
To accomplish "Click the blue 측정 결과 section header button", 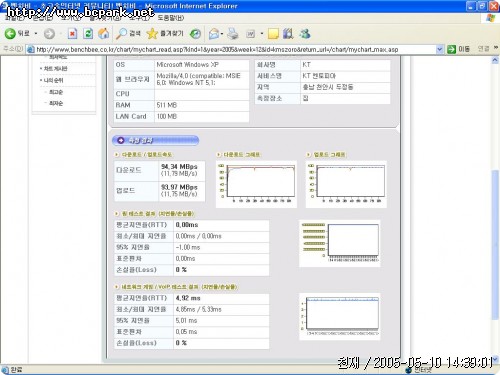I will 155,140.
